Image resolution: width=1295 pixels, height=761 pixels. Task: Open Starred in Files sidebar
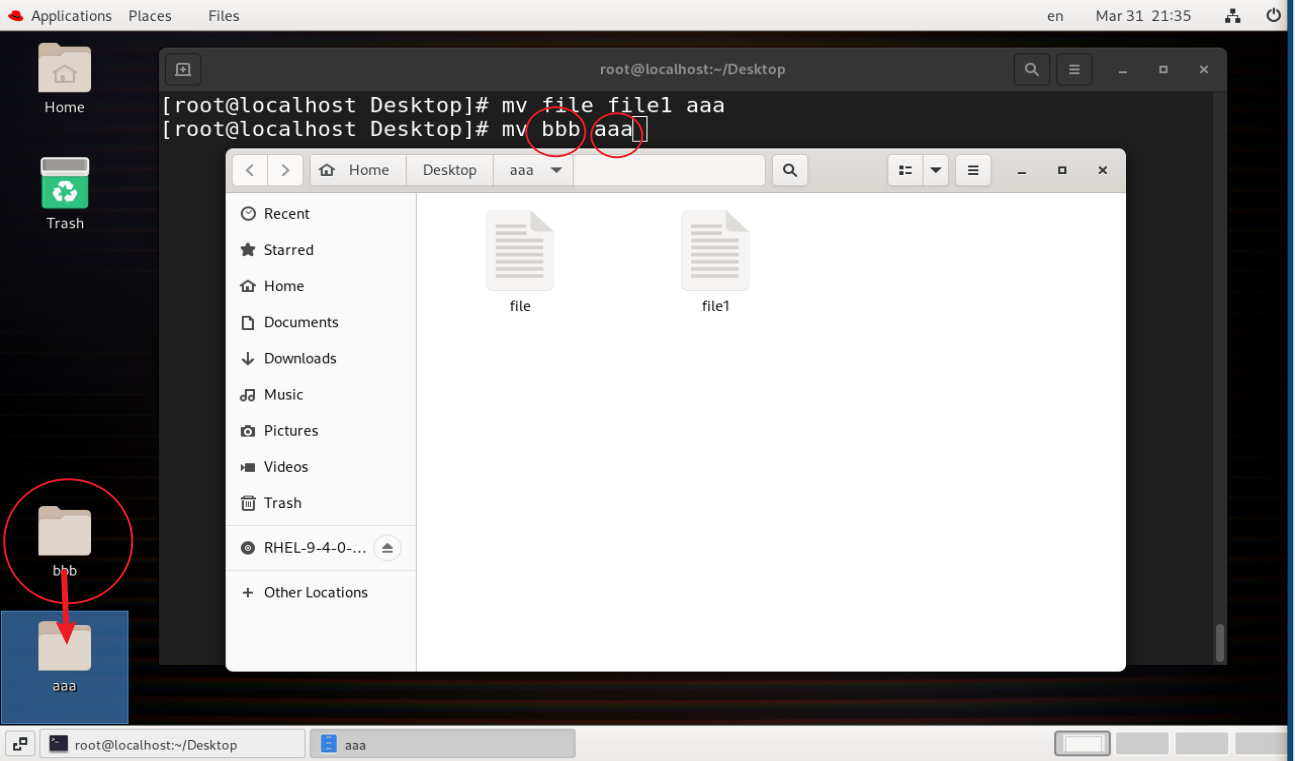pyautogui.click(x=321, y=250)
